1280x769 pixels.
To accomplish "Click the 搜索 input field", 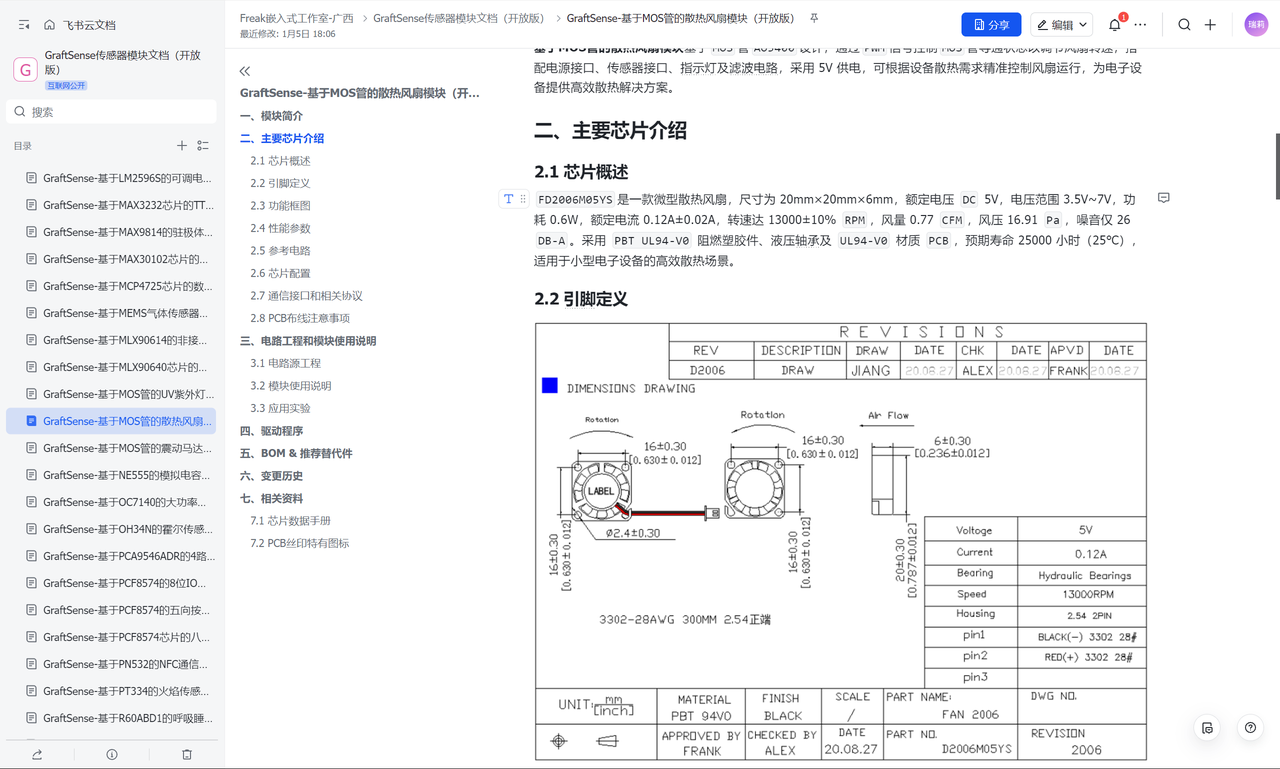I will click(111, 112).
